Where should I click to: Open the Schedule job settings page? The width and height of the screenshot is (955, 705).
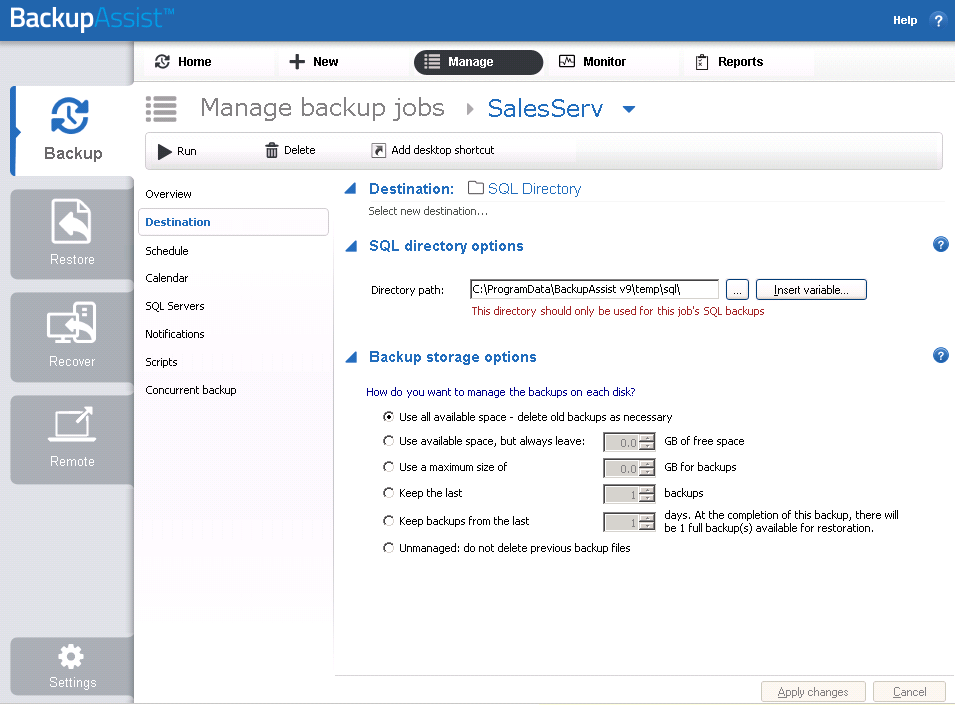click(x=167, y=251)
